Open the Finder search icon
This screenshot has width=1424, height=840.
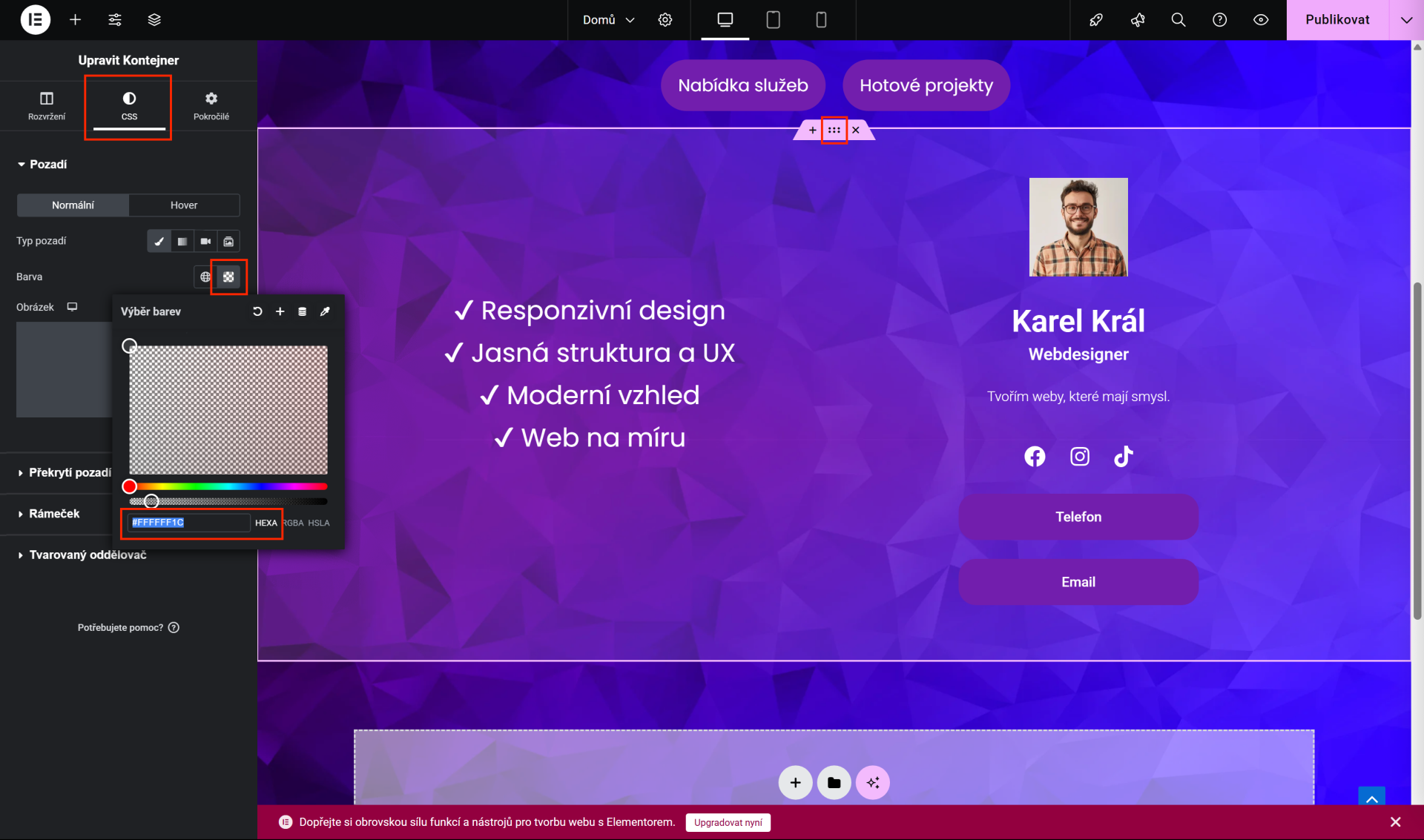[x=1178, y=20]
